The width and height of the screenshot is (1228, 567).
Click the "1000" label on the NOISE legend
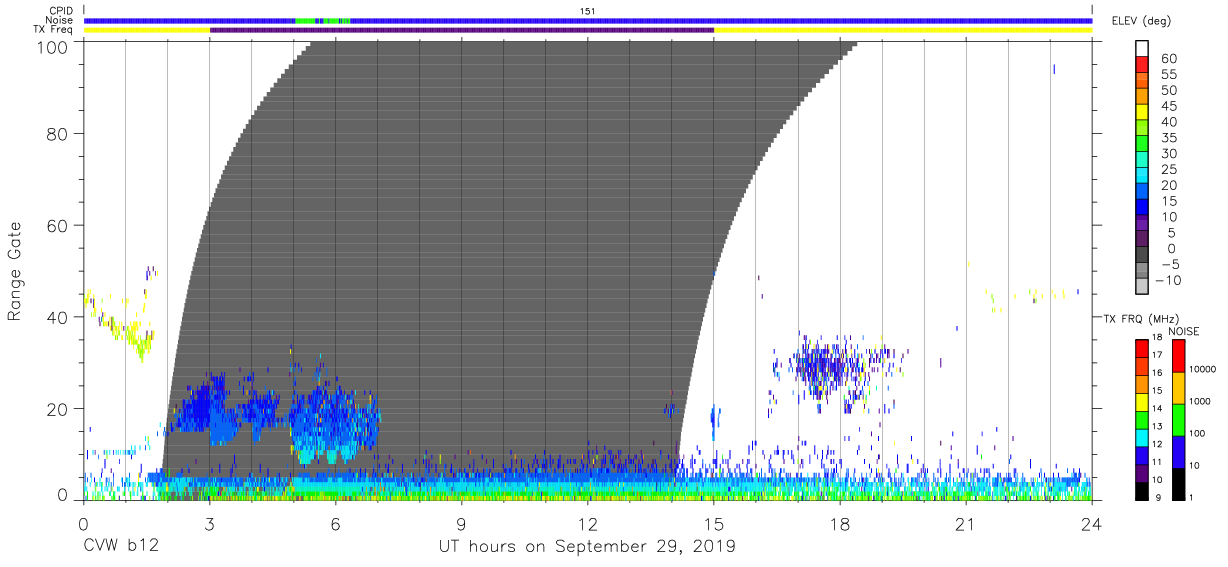click(x=1202, y=402)
